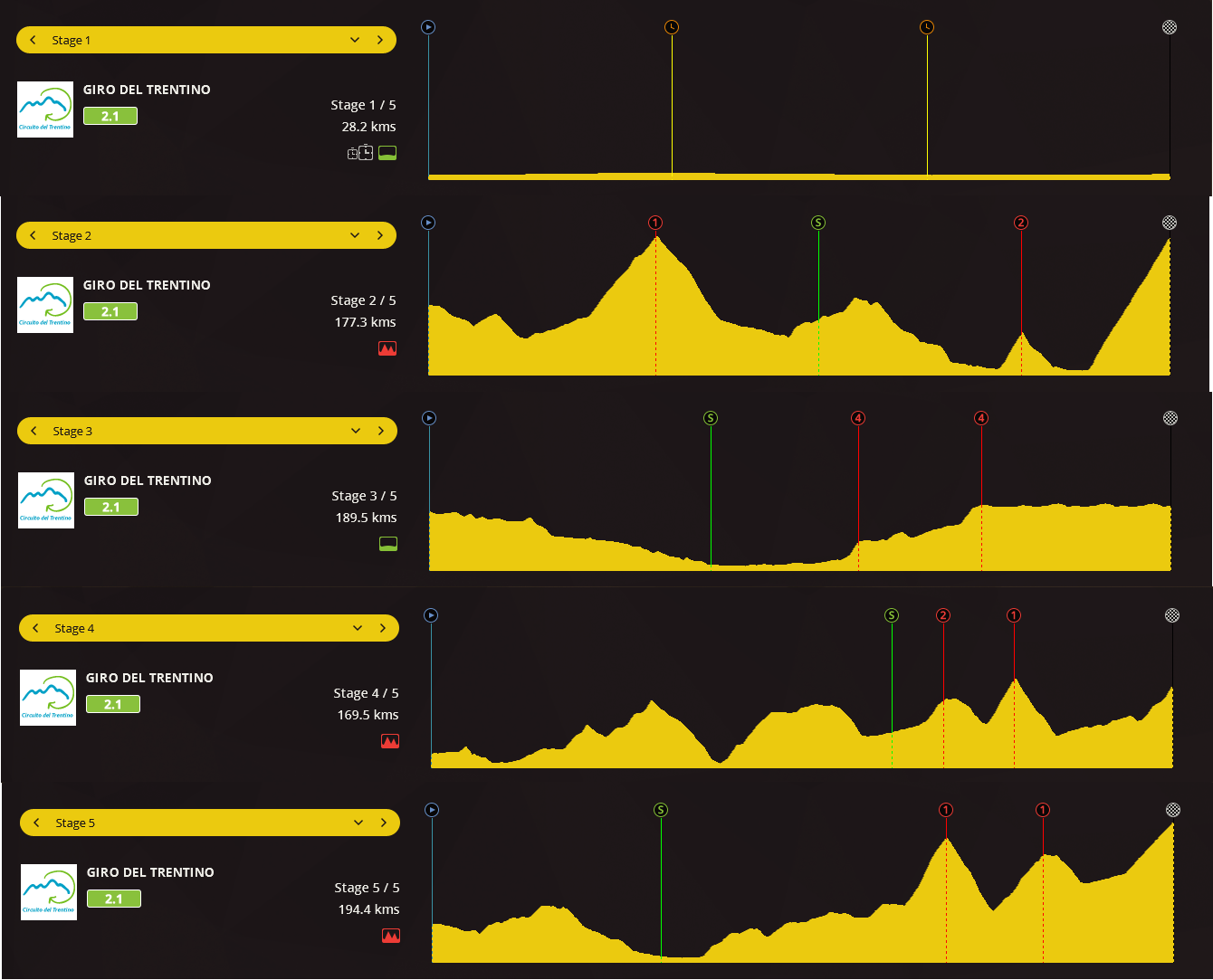Click the finish flag marker of Stage 4 profile
Image resolution: width=1213 pixels, height=980 pixels.
(x=1172, y=615)
